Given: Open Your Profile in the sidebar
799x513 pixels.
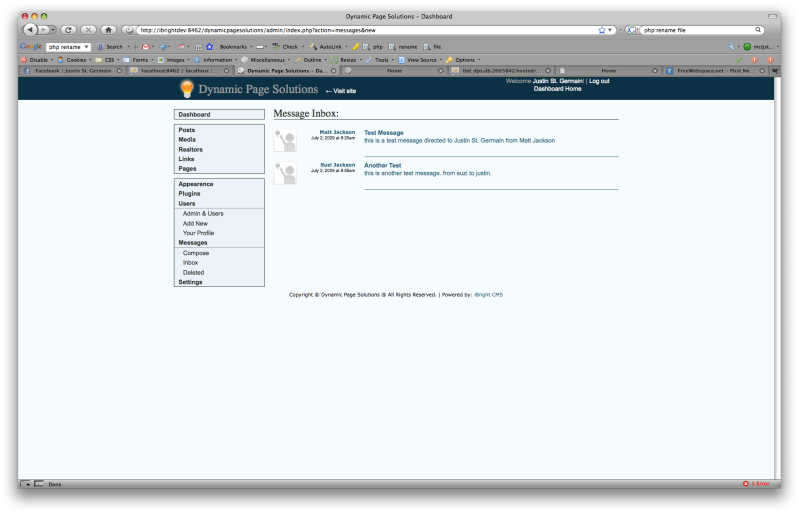Looking at the screenshot, I should coord(198,233).
